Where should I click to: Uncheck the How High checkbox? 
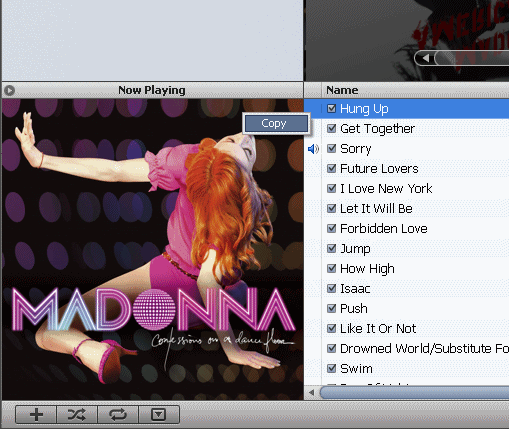click(331, 268)
